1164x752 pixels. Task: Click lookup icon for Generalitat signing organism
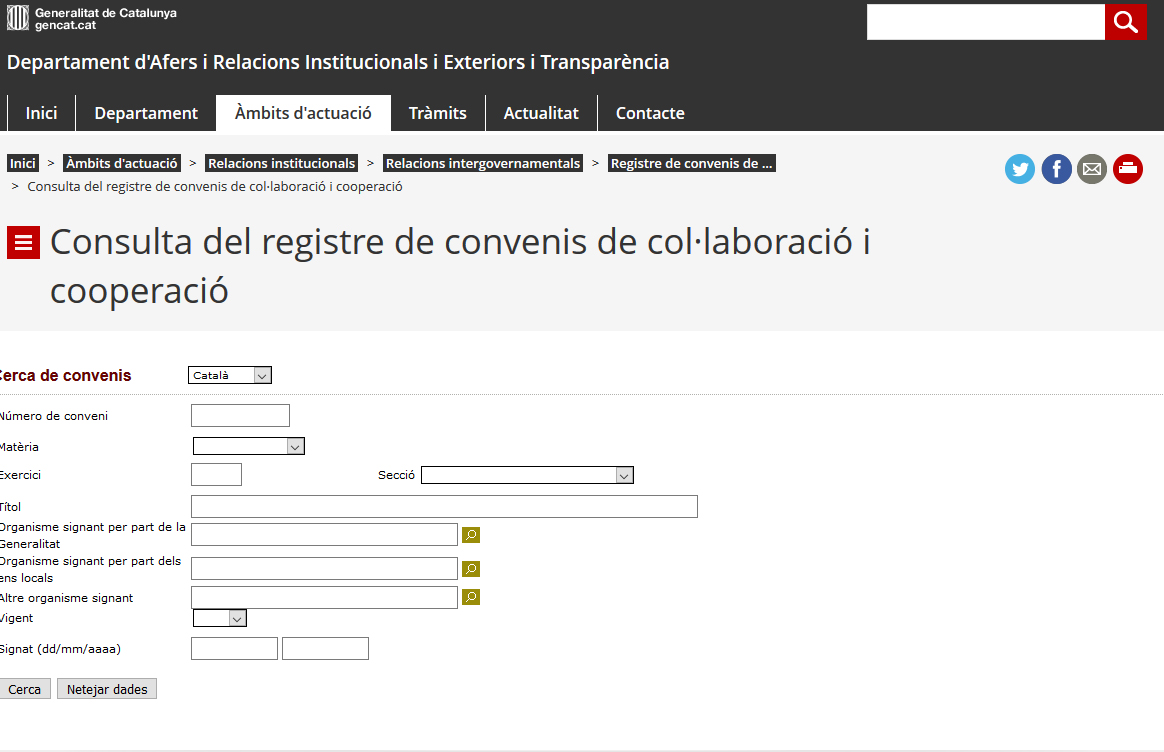pyautogui.click(x=471, y=535)
